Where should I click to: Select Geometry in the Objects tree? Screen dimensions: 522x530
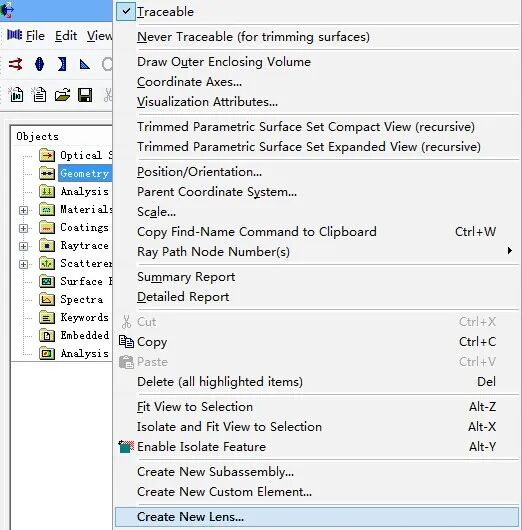(85, 173)
